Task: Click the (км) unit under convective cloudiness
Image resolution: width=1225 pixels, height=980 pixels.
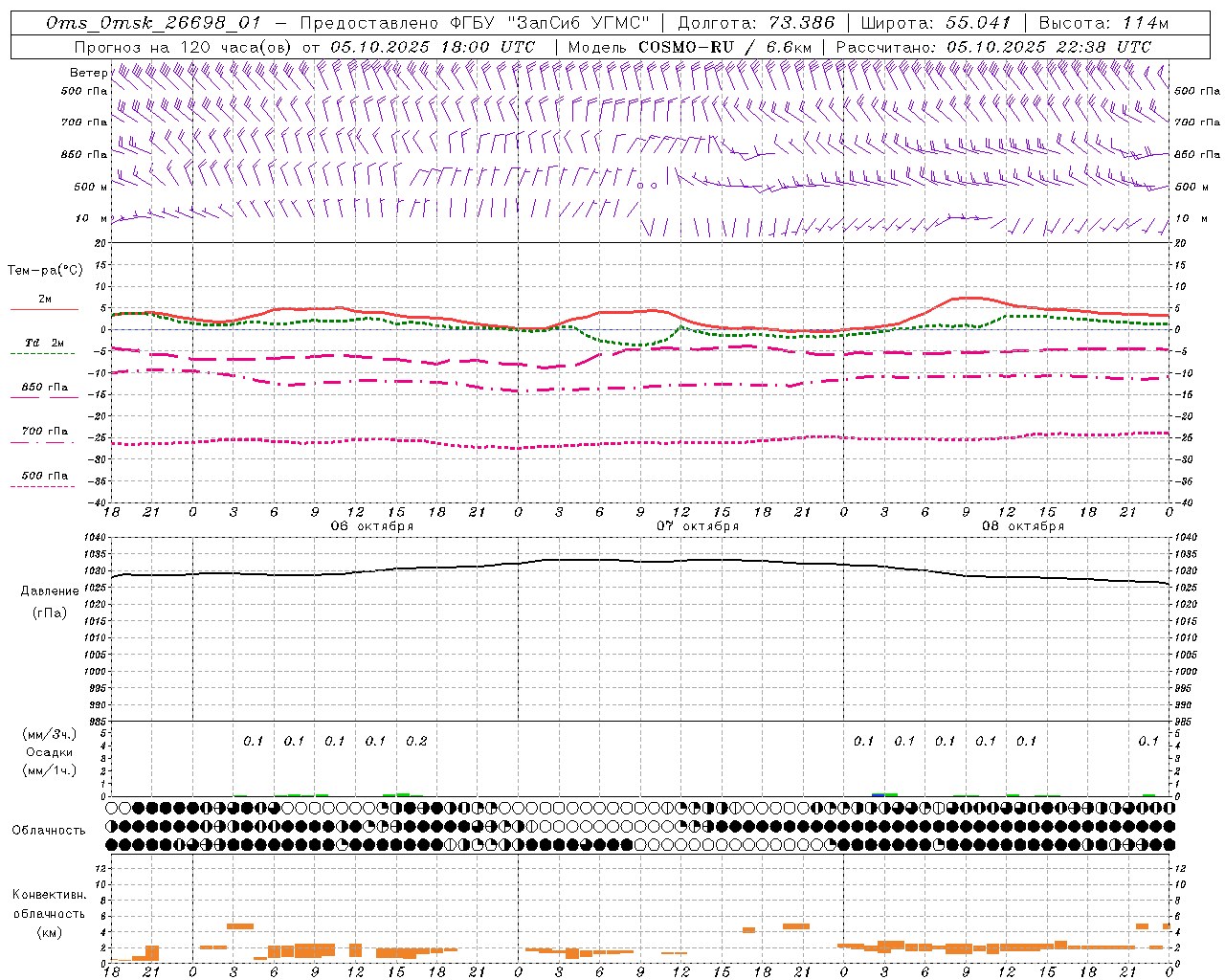Action: click(49, 932)
